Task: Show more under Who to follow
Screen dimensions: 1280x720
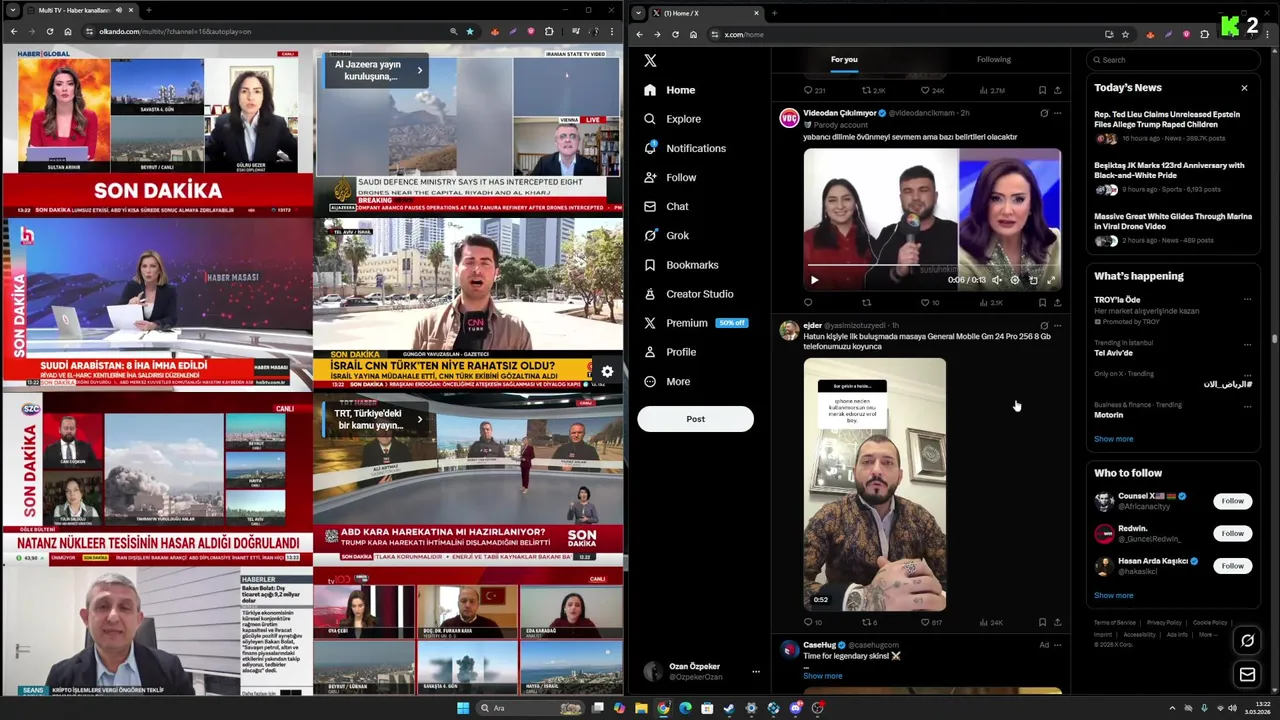Action: [x=1113, y=595]
